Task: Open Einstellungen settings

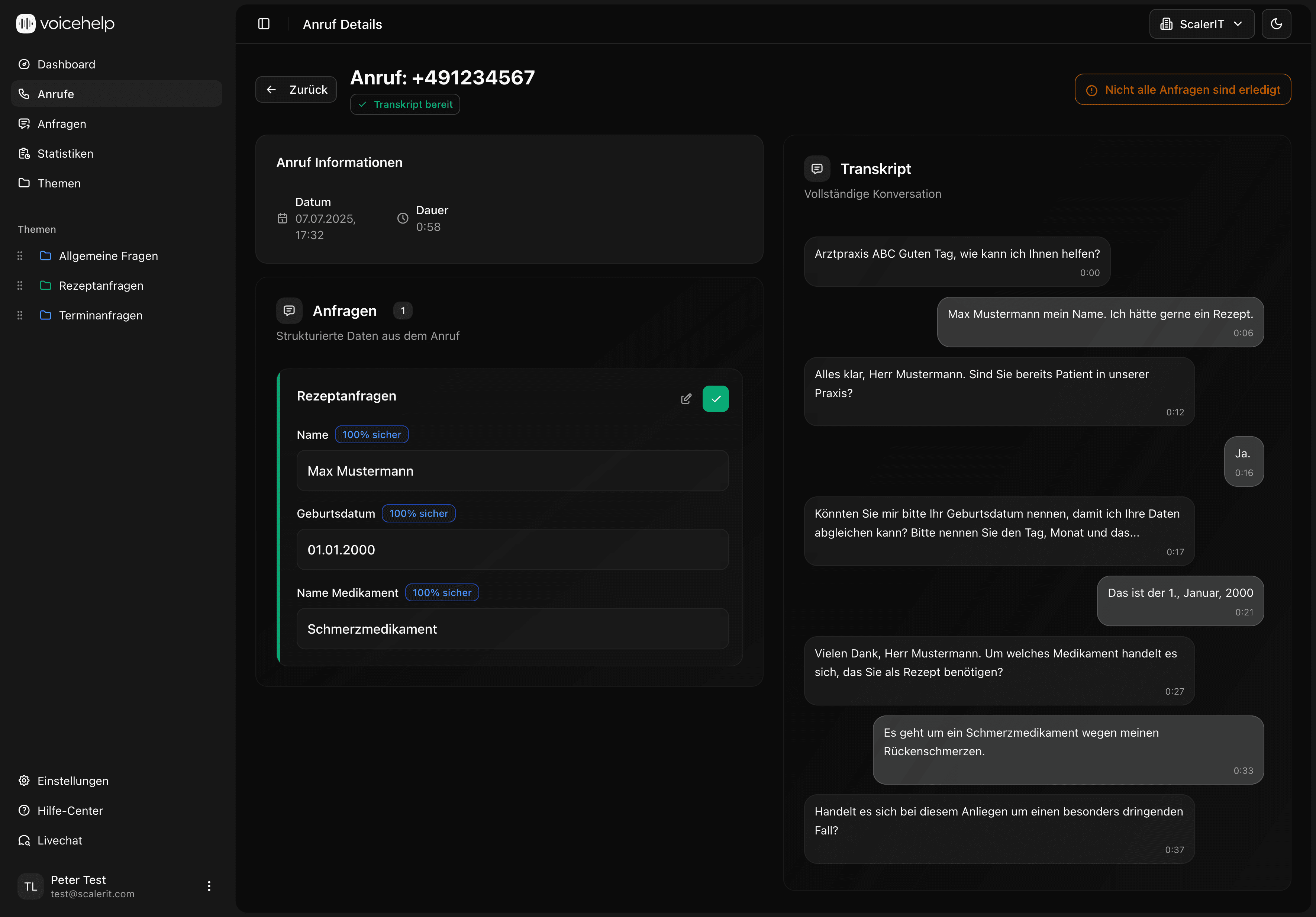Action: point(116,781)
